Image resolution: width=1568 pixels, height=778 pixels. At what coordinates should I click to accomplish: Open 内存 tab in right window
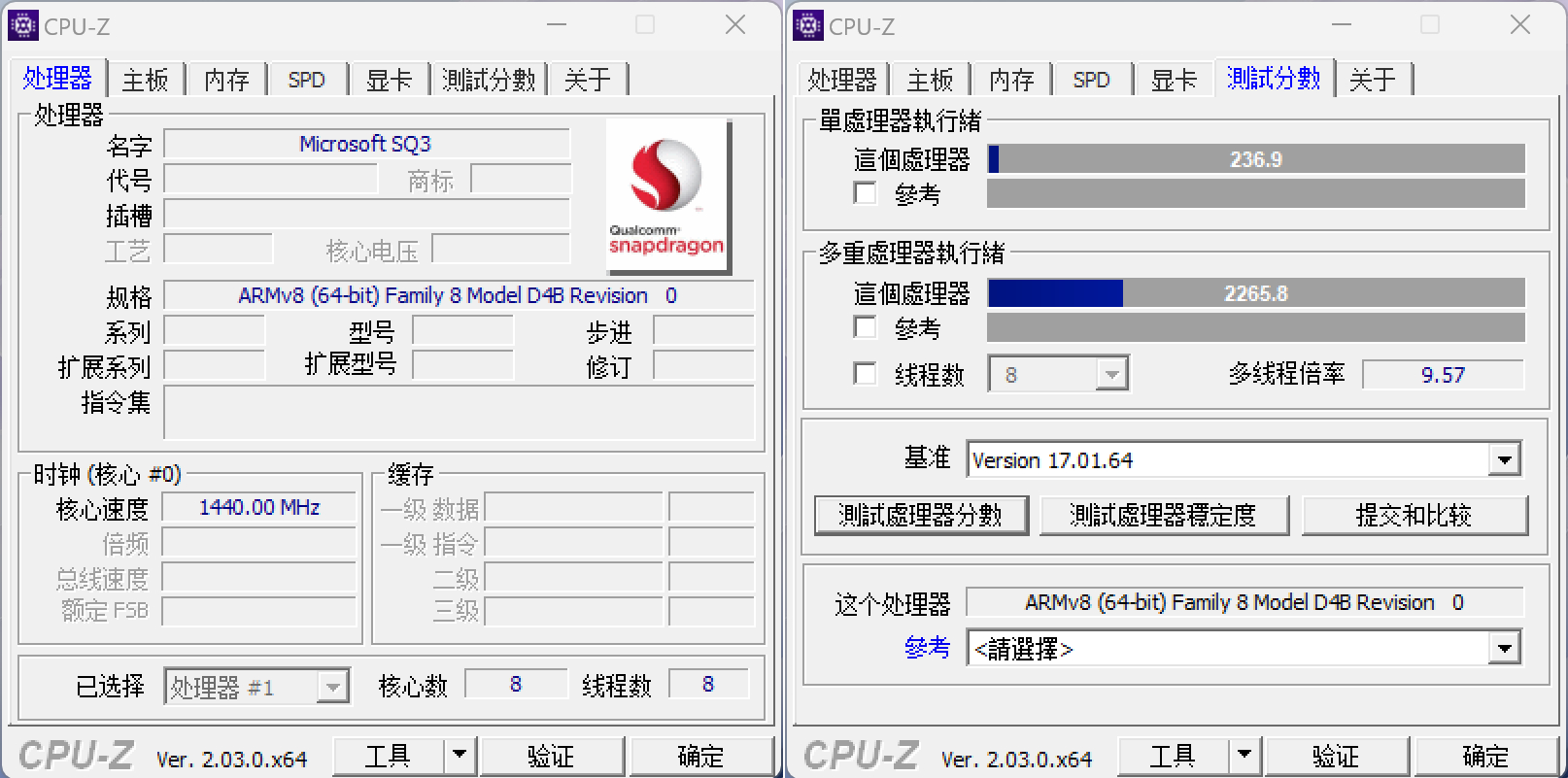(1011, 80)
